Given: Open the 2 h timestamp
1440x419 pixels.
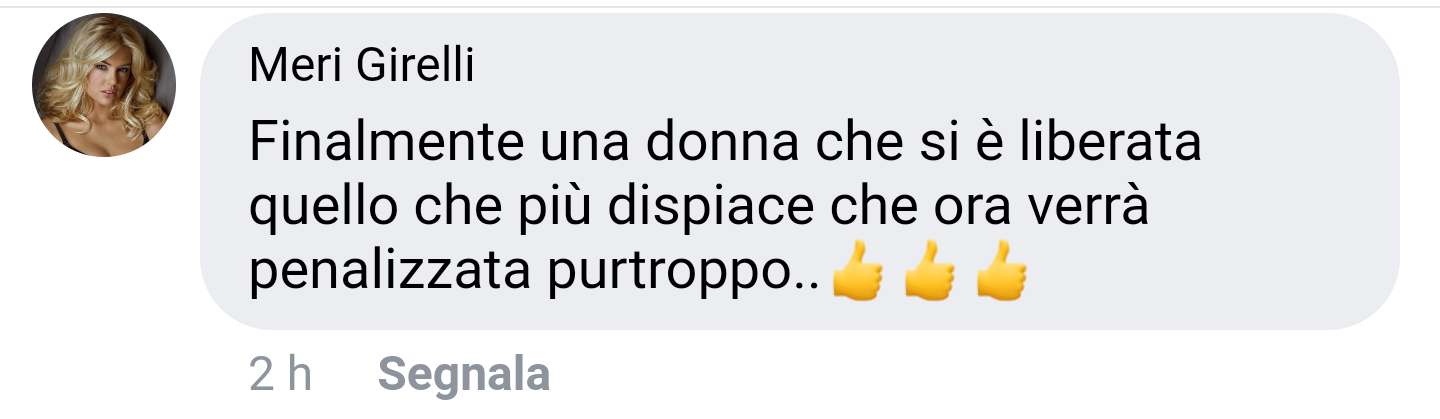Looking at the screenshot, I should click(x=280, y=374).
